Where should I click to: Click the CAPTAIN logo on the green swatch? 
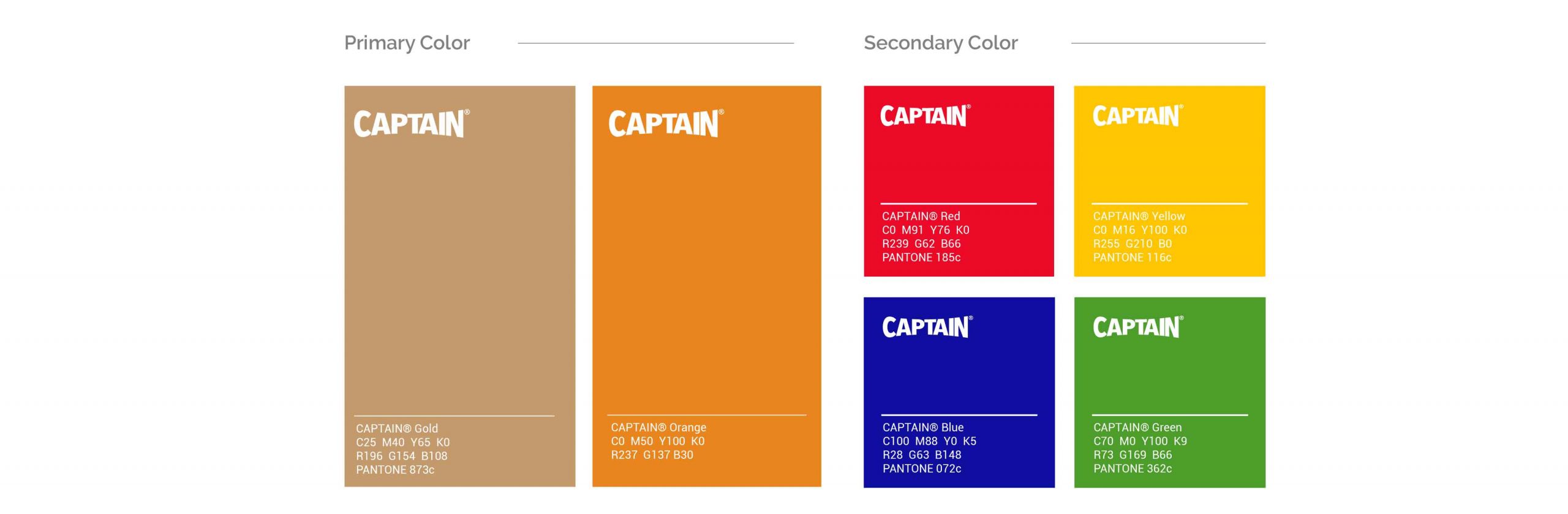1138,327
